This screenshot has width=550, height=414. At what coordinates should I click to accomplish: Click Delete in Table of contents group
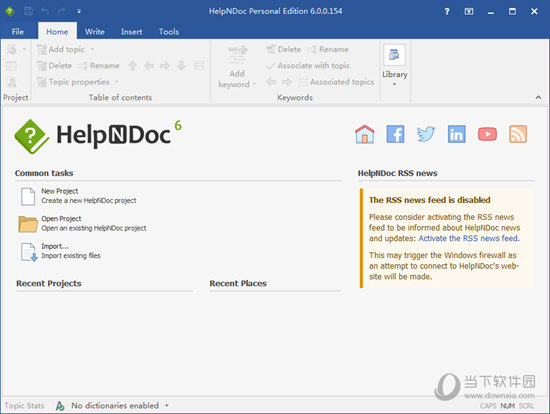click(55, 66)
